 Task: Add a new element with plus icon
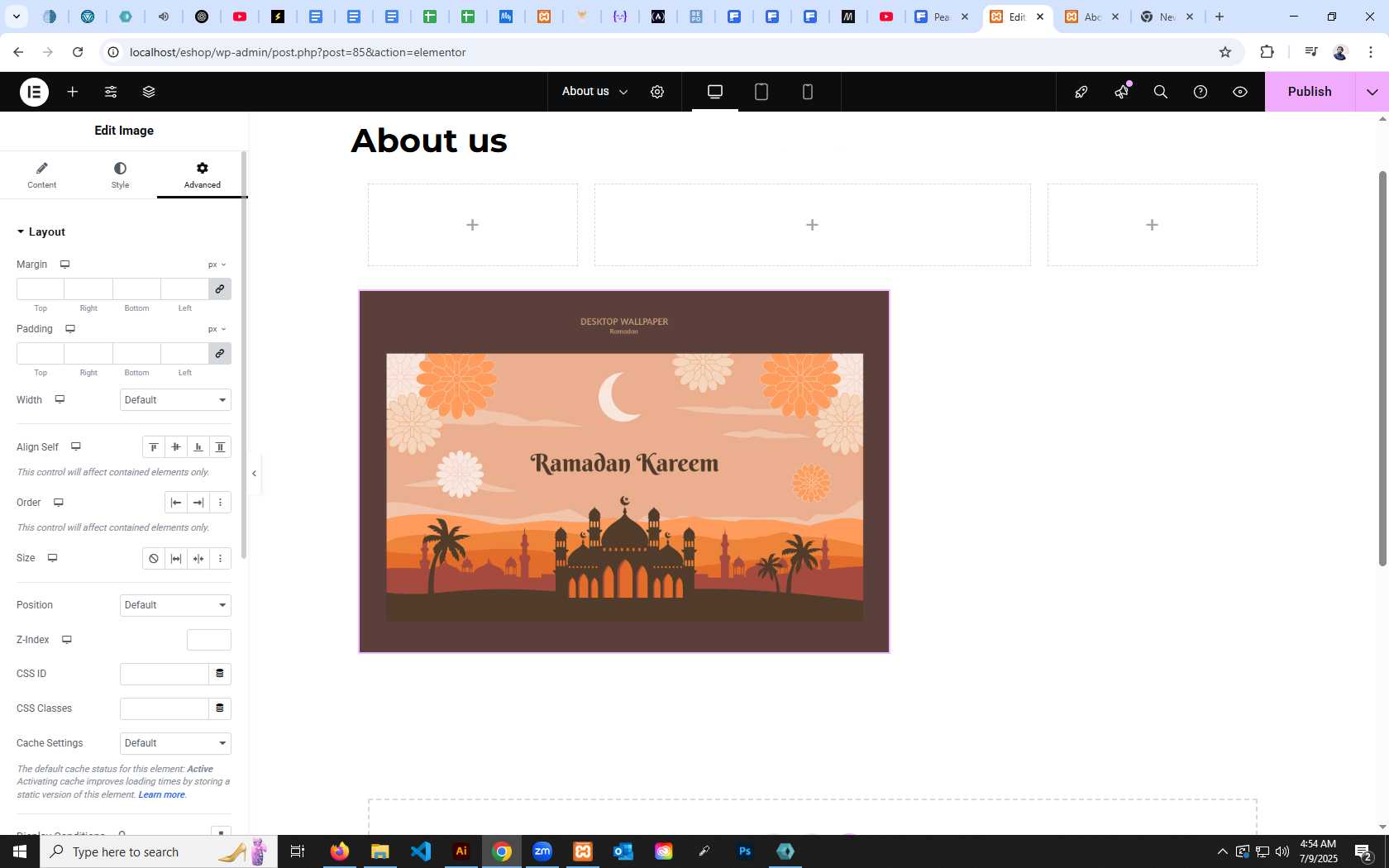[73, 92]
